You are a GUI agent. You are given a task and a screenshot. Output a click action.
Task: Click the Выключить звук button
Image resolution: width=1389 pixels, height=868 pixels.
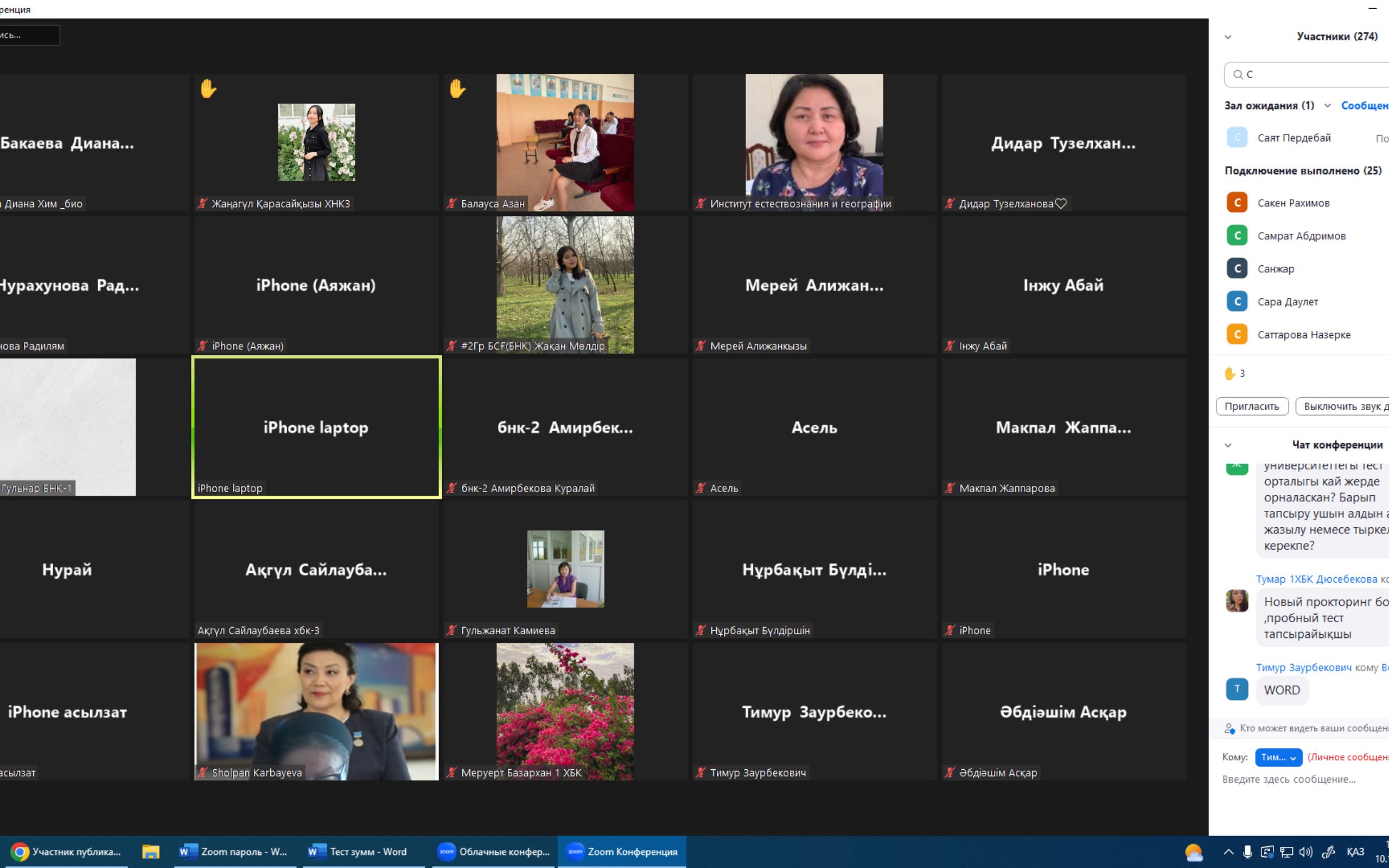click(x=1343, y=406)
